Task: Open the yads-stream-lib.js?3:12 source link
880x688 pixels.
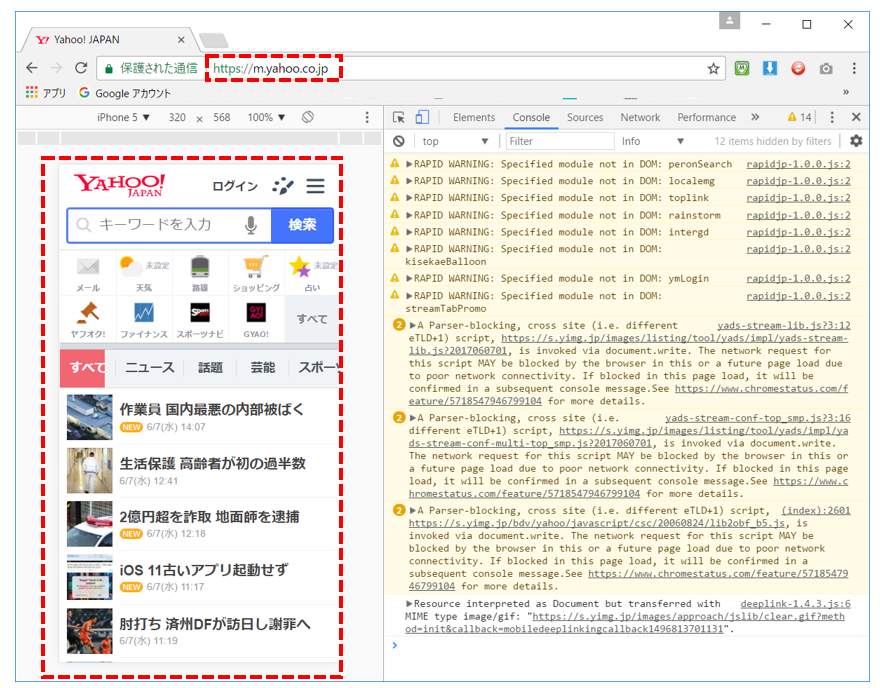Action: tap(783, 325)
